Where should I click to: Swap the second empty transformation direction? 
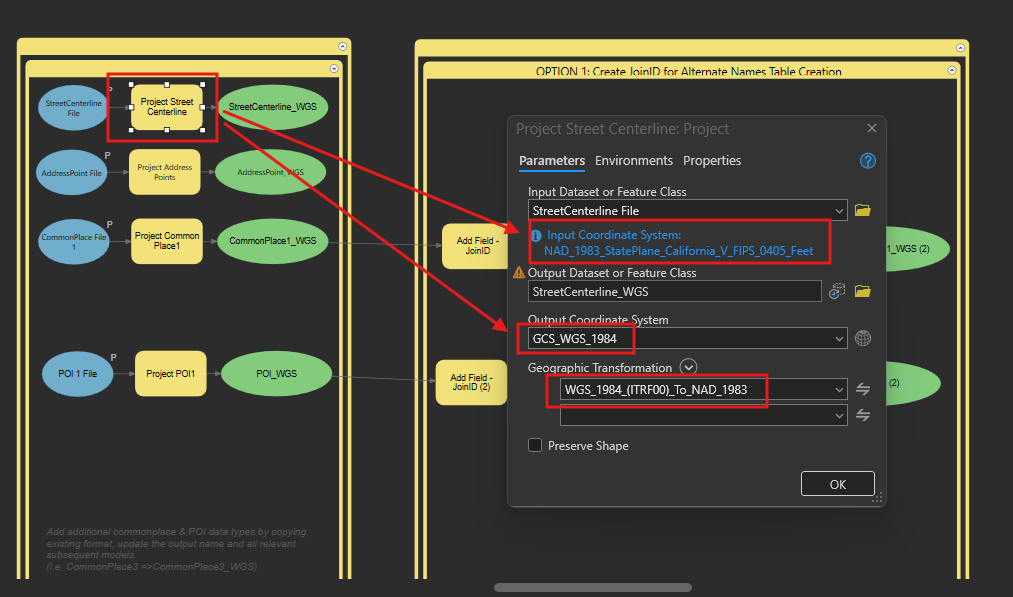pos(862,415)
